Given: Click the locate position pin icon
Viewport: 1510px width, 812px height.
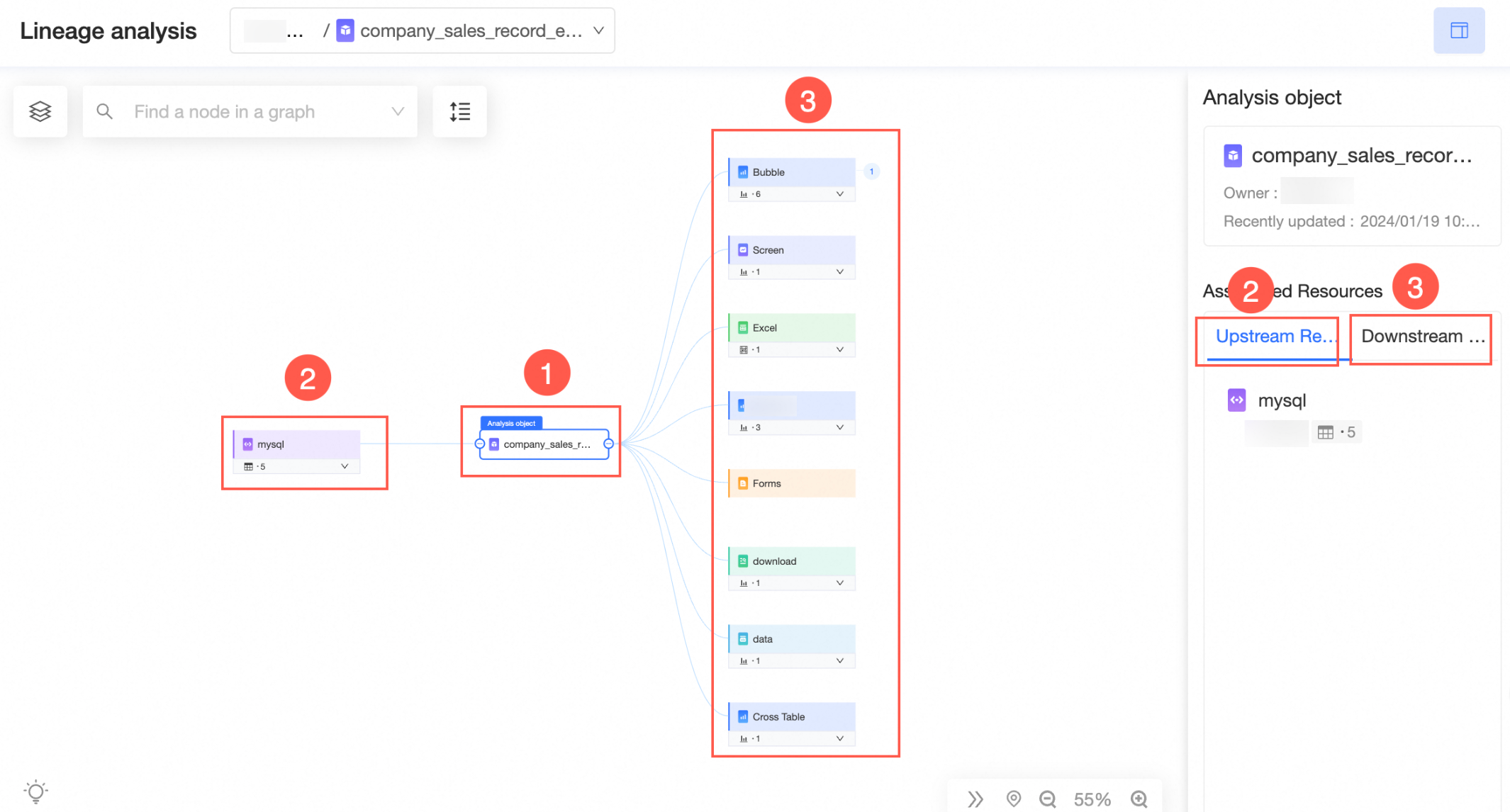Looking at the screenshot, I should pyautogui.click(x=1014, y=799).
